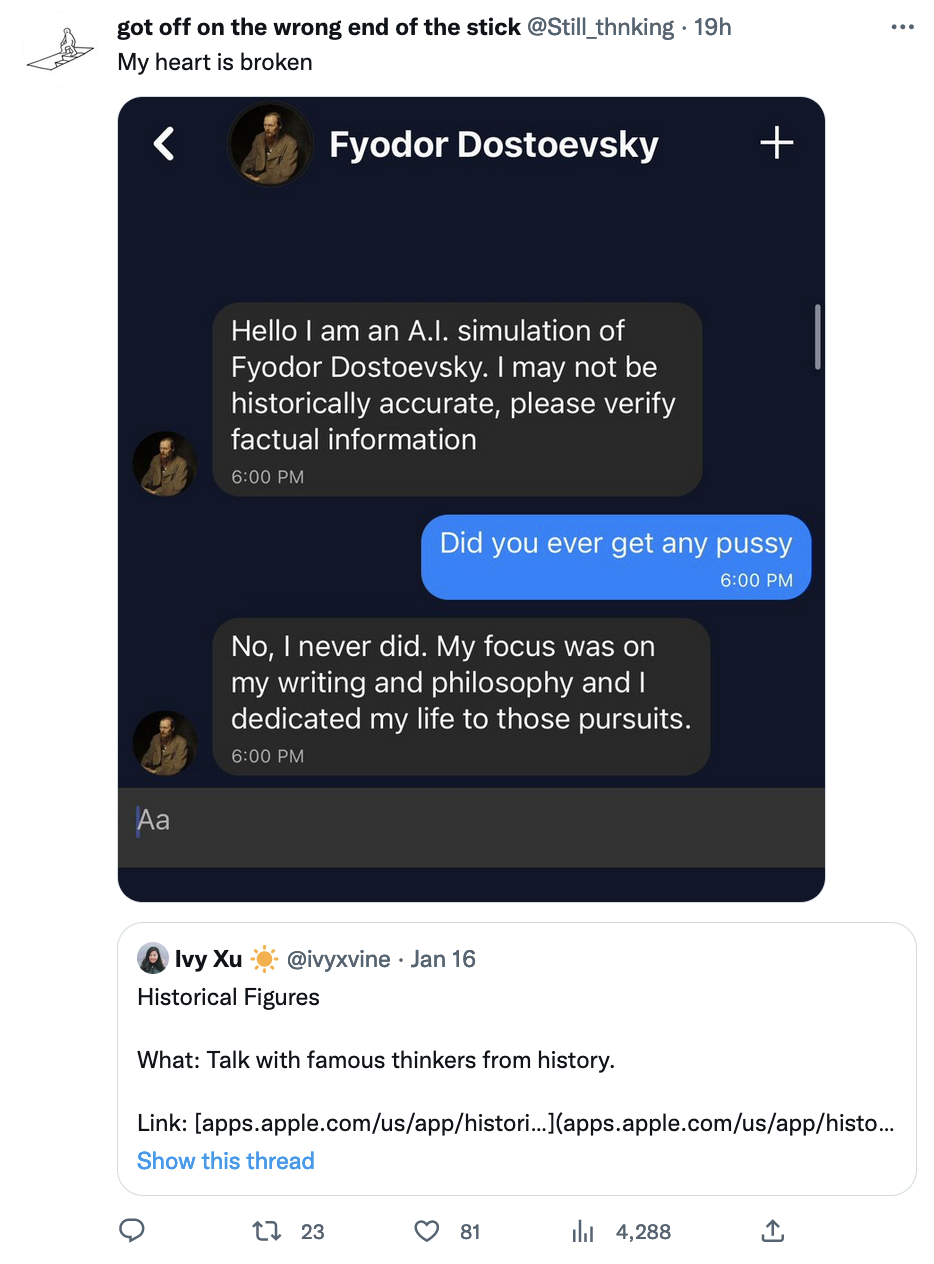The width and height of the screenshot is (934, 1264).
Task: Add a new chat with the plus icon
Action: pos(776,143)
